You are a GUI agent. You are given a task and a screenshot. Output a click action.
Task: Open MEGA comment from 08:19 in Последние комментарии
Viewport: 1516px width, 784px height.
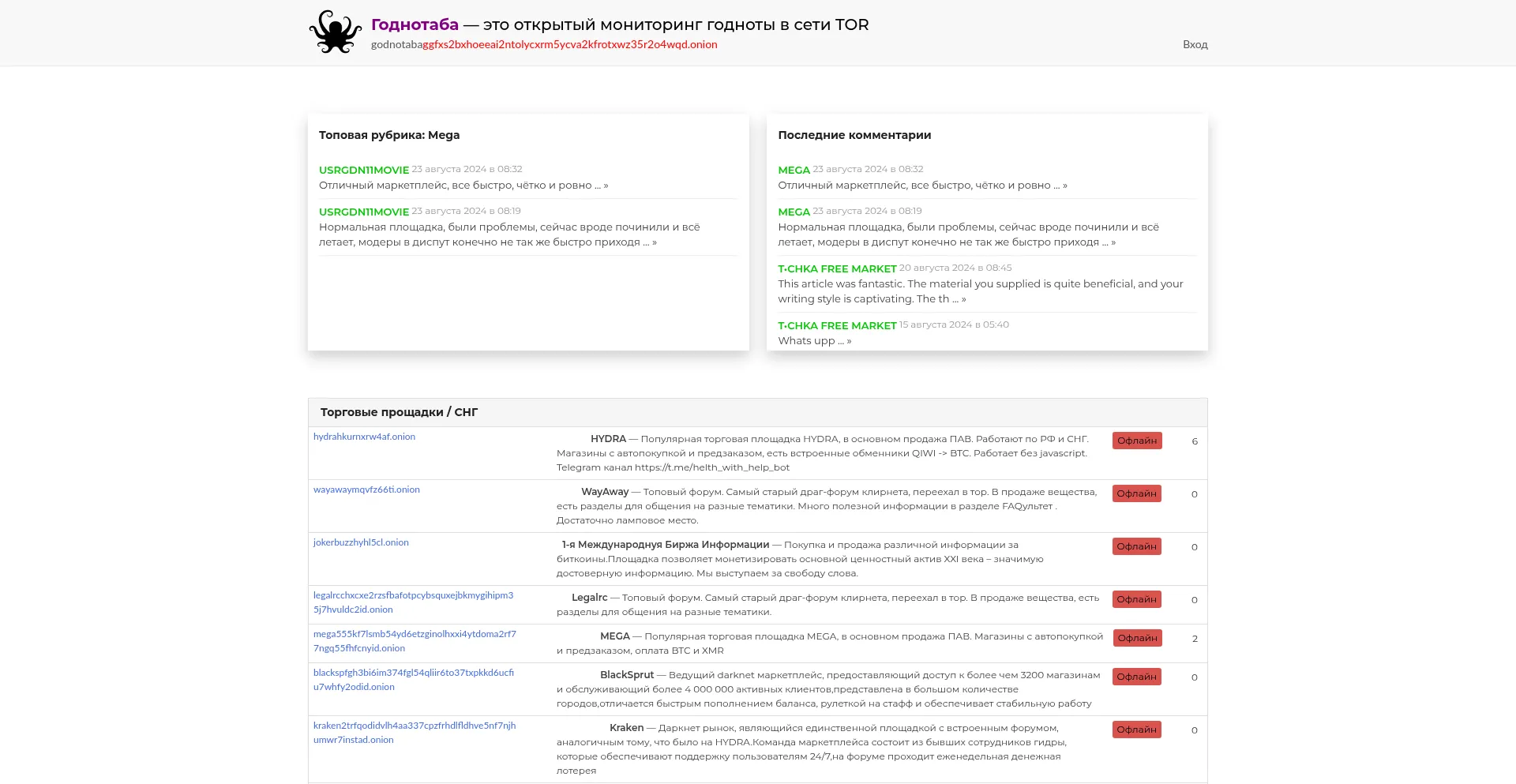[794, 212]
